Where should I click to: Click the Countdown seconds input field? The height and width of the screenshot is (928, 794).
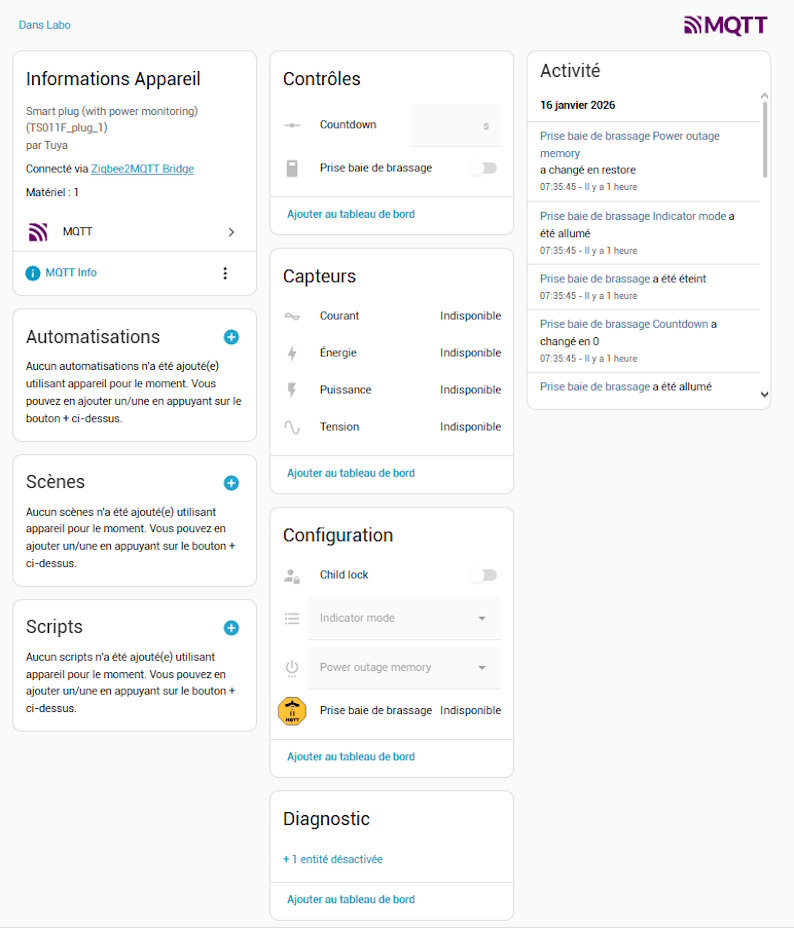[x=455, y=126]
